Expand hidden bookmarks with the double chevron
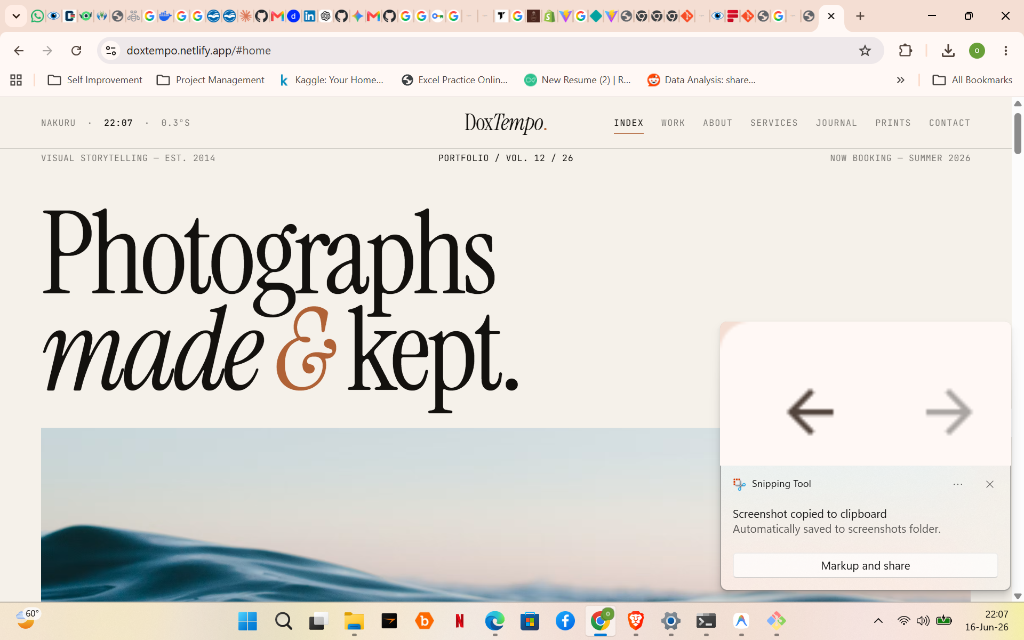The height and width of the screenshot is (640, 1024). click(901, 80)
